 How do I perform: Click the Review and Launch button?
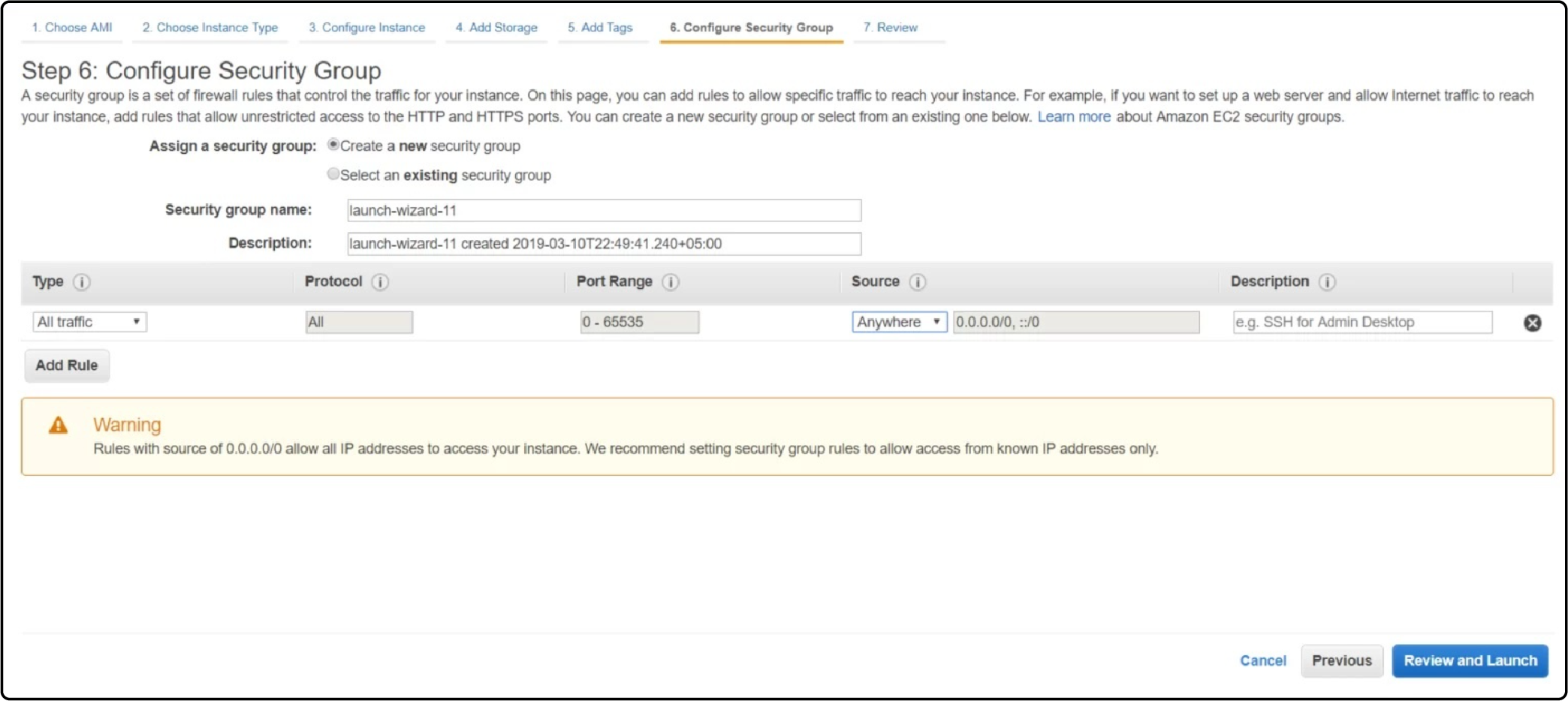point(1469,660)
